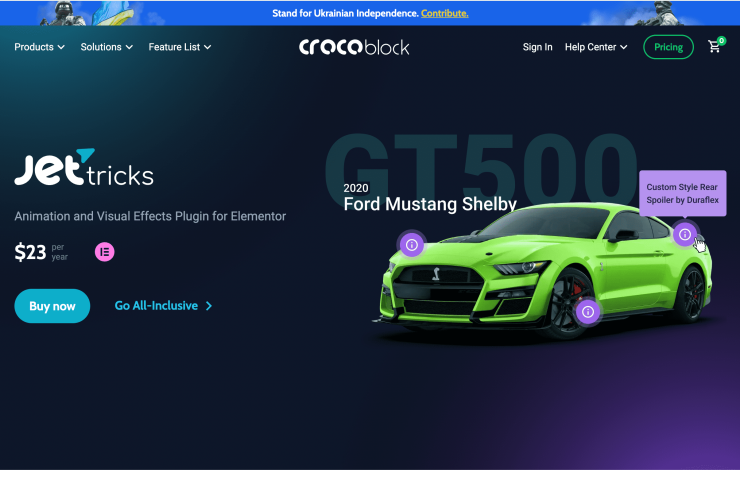Open the shopping cart icon

pos(715,46)
